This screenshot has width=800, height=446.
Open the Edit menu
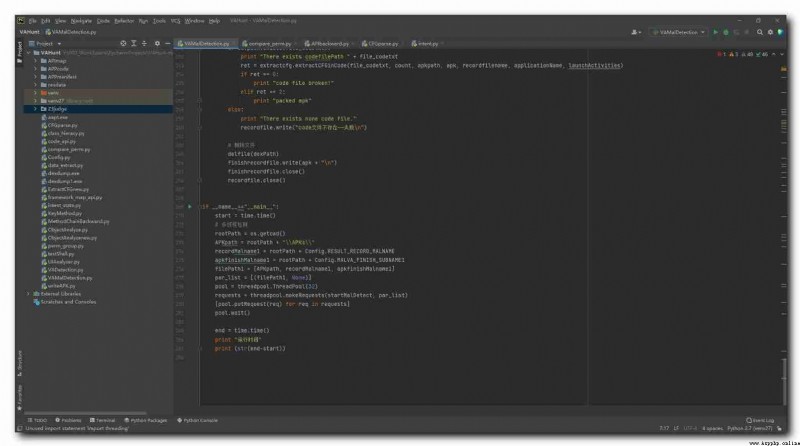click(45, 21)
